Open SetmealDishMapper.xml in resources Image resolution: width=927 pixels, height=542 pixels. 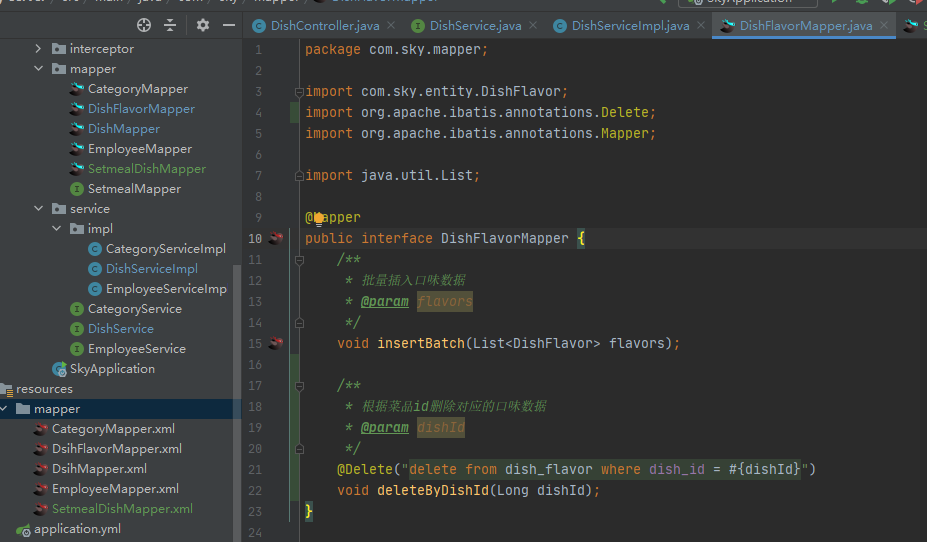122,508
